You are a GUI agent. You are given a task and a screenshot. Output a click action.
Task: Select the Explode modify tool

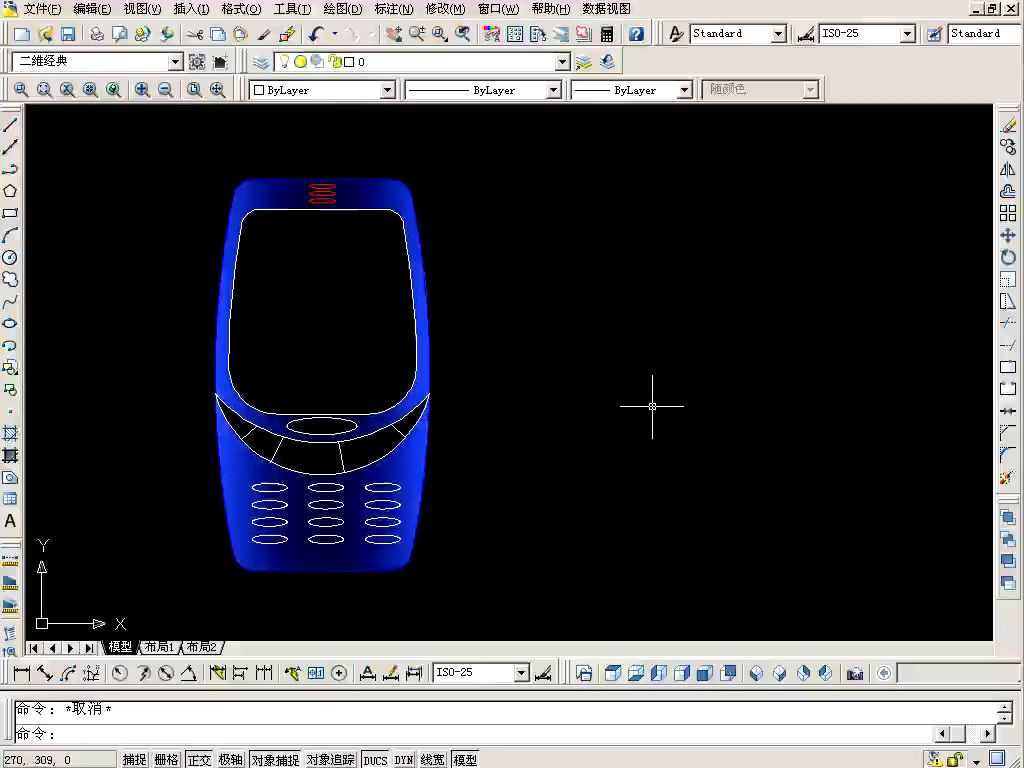(x=1008, y=477)
